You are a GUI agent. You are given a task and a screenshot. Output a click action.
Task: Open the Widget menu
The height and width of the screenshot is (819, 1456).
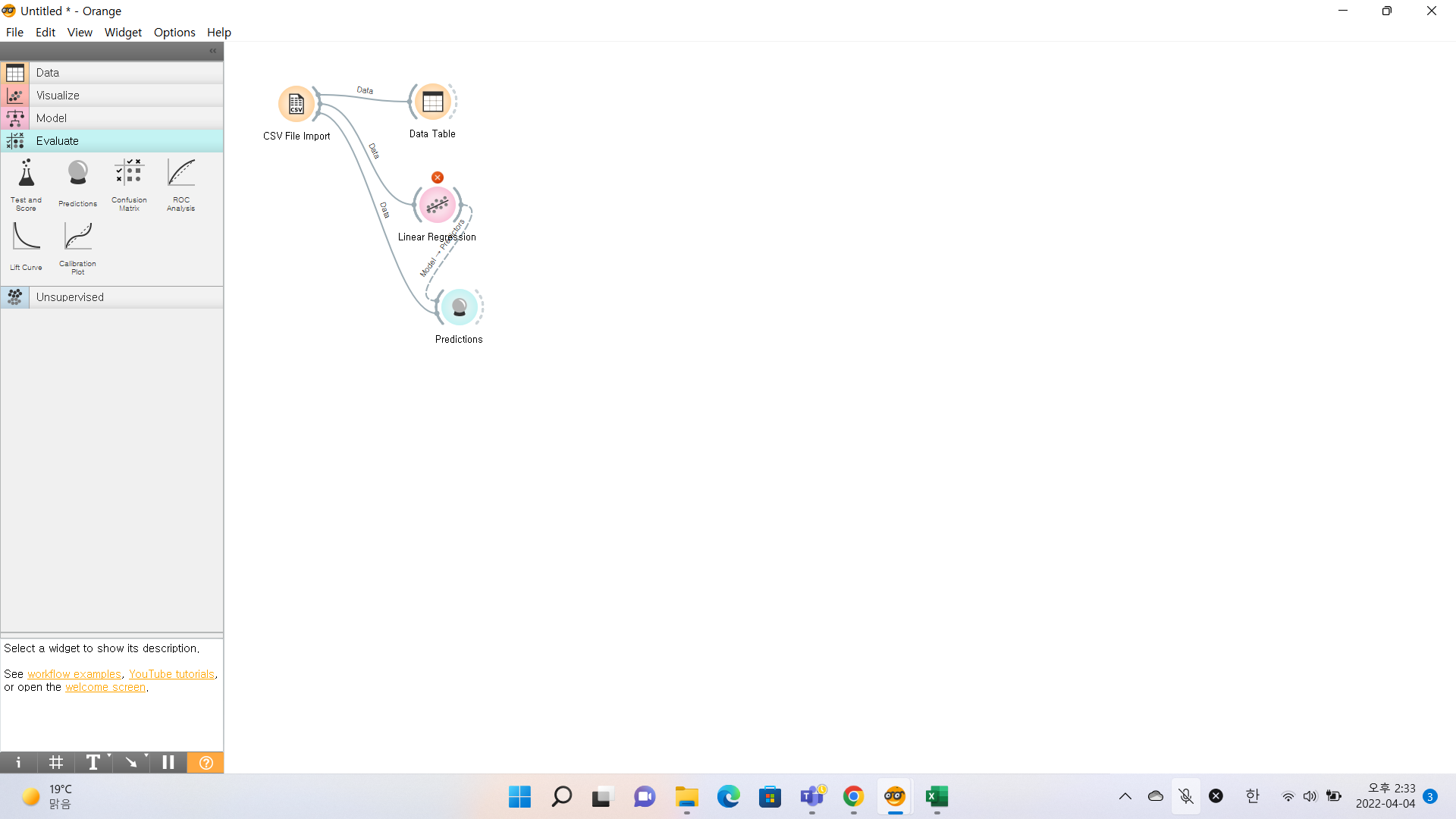click(123, 32)
